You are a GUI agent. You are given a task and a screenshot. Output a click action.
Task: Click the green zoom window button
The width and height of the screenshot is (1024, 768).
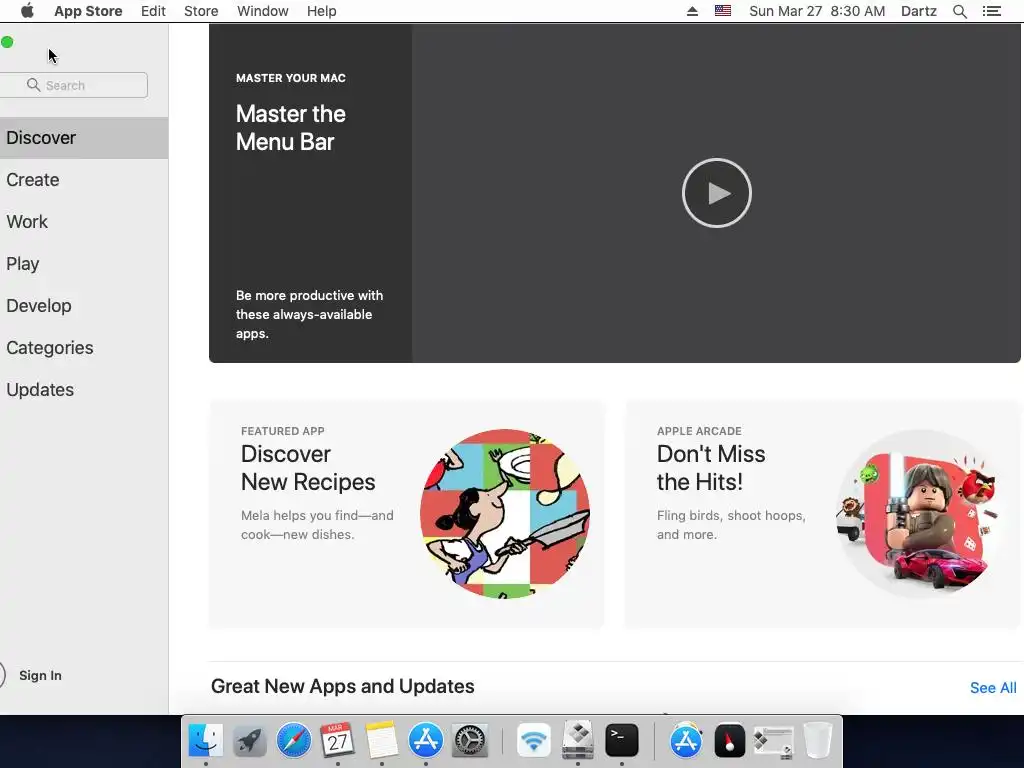tap(7, 42)
